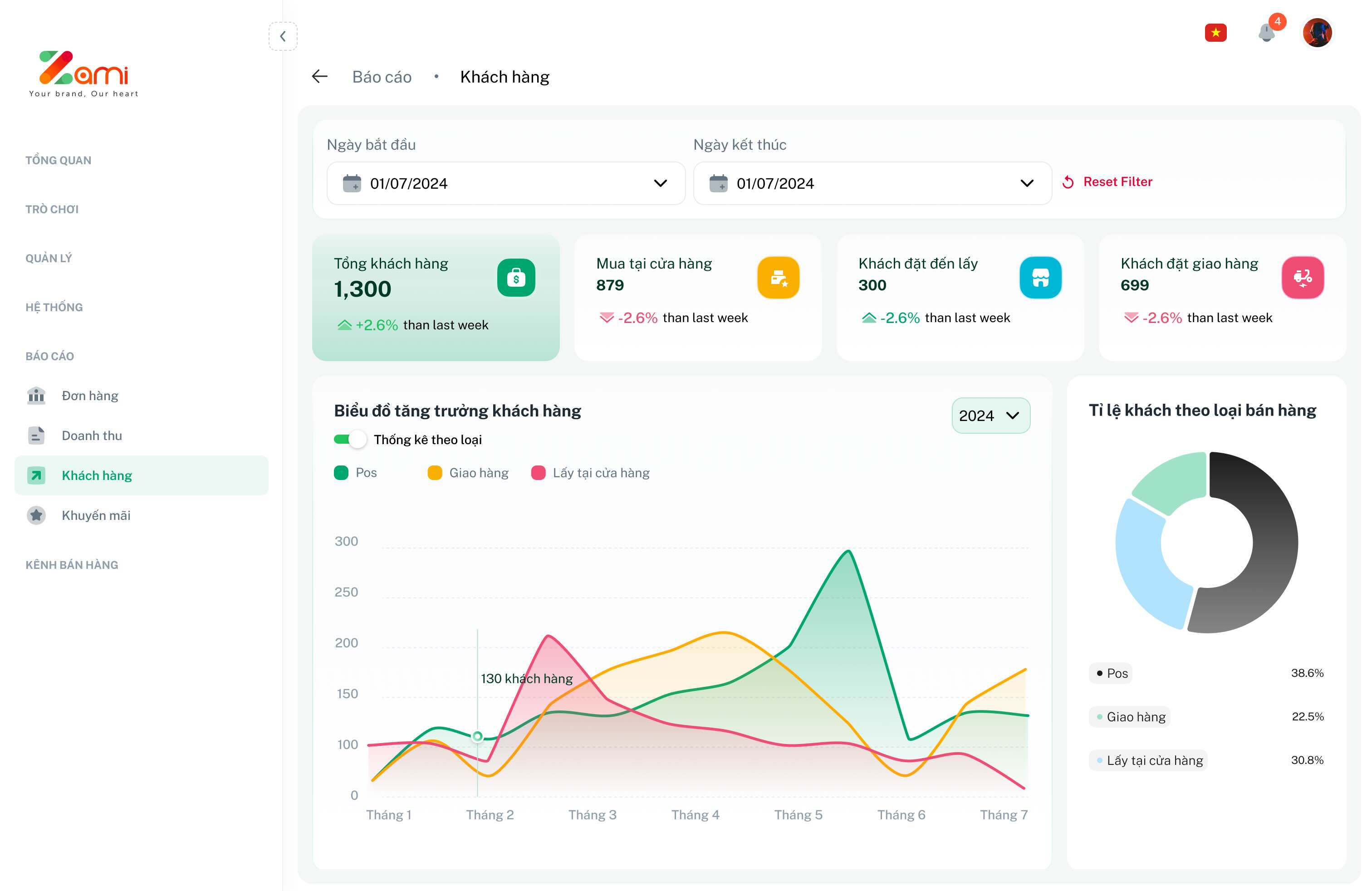The width and height of the screenshot is (1372, 891).
Task: Click the yellow in-store purchase icon
Action: (x=778, y=278)
